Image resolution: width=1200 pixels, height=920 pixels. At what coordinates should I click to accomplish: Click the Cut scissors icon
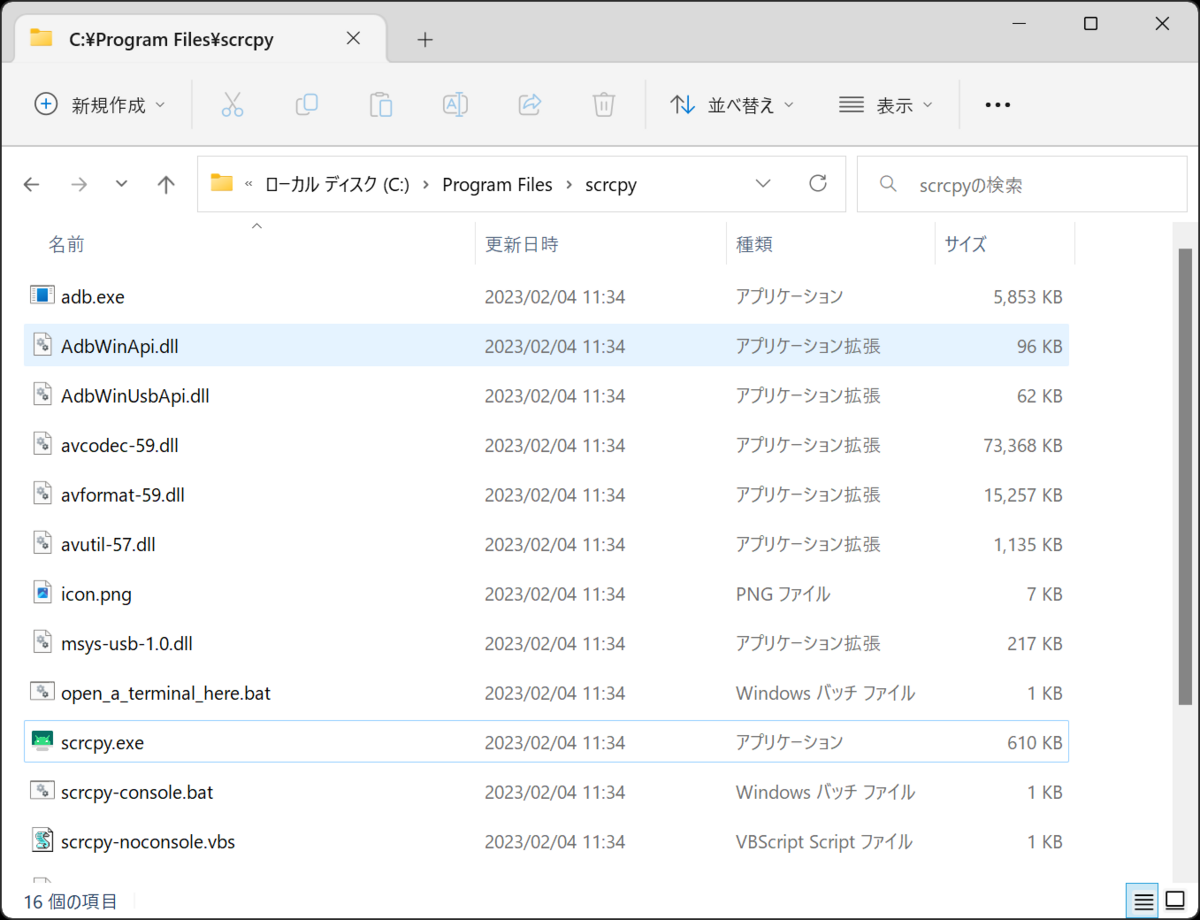coord(232,104)
